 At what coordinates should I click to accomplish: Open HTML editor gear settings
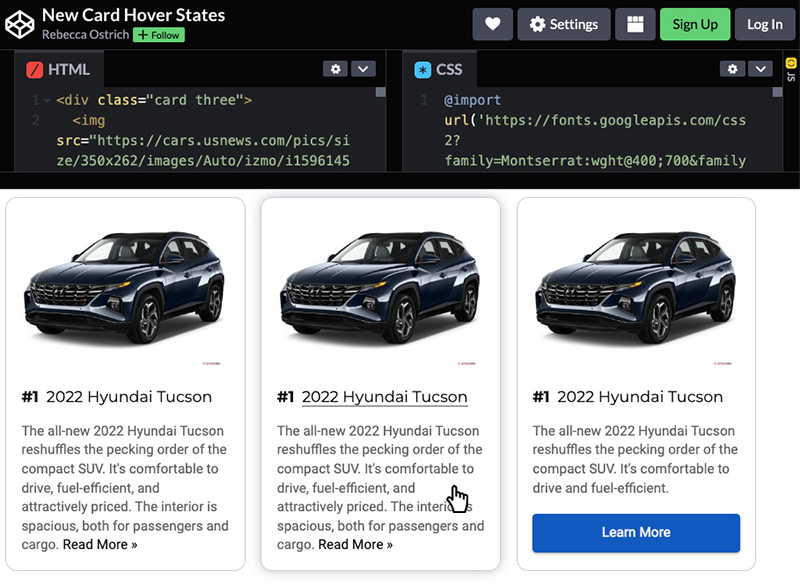[335, 69]
